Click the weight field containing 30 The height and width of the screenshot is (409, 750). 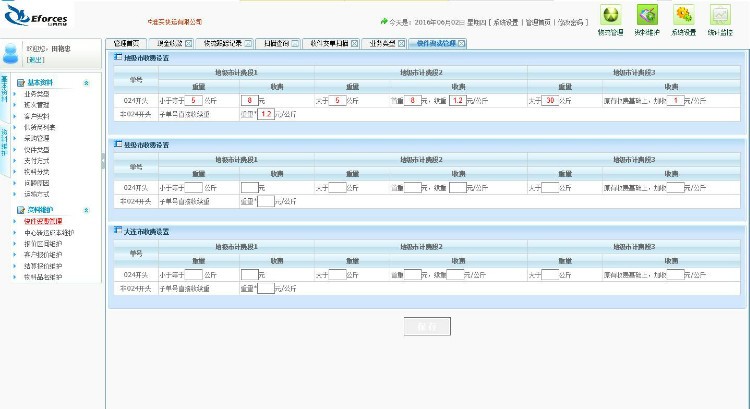tap(550, 100)
